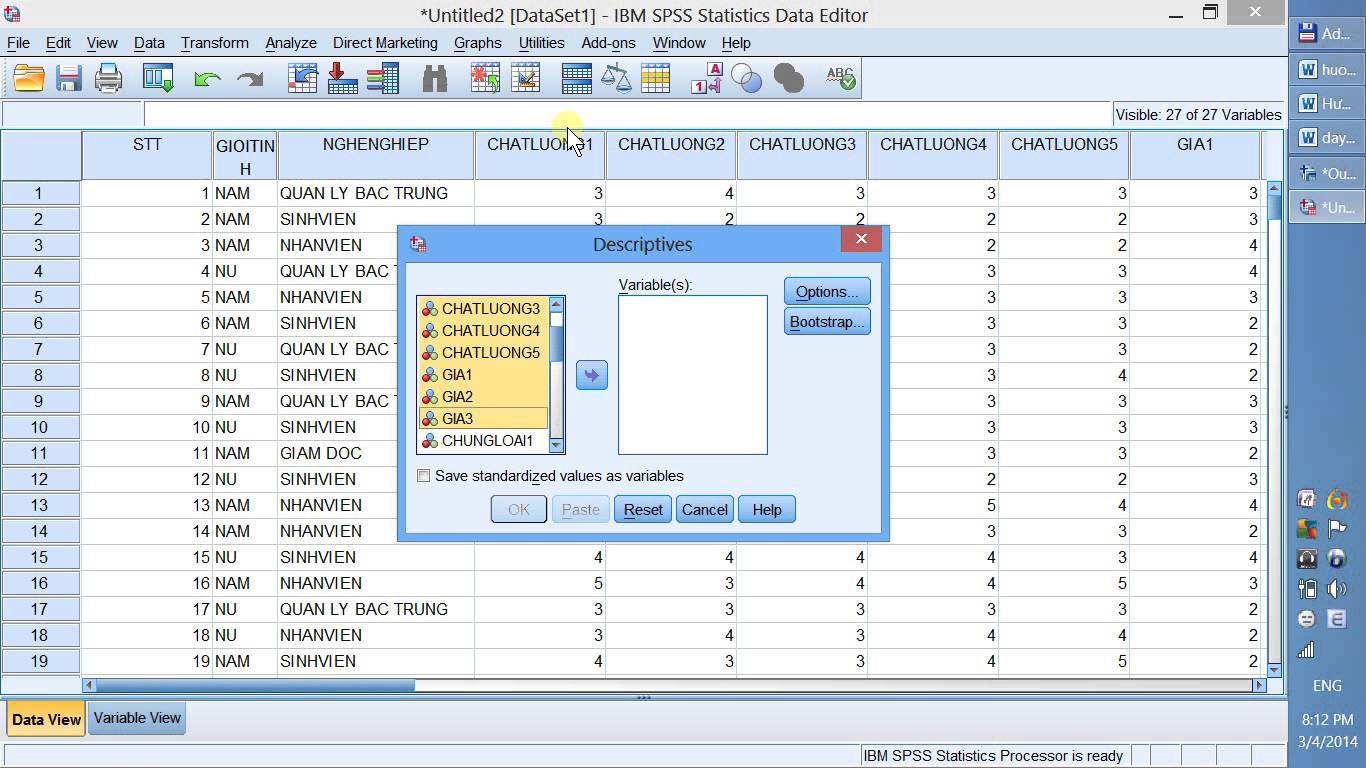The height and width of the screenshot is (768, 1366).
Task: Select CHATLUONG4 in the variable list
Action: point(484,331)
